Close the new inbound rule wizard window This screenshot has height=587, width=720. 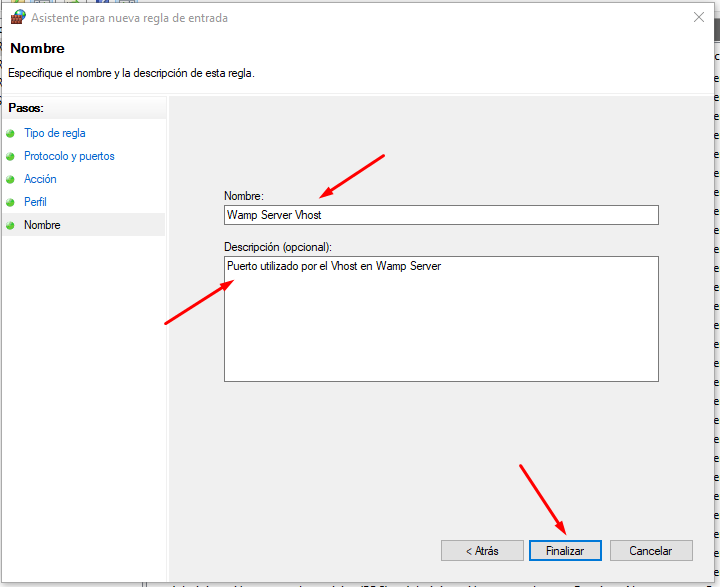click(696, 18)
